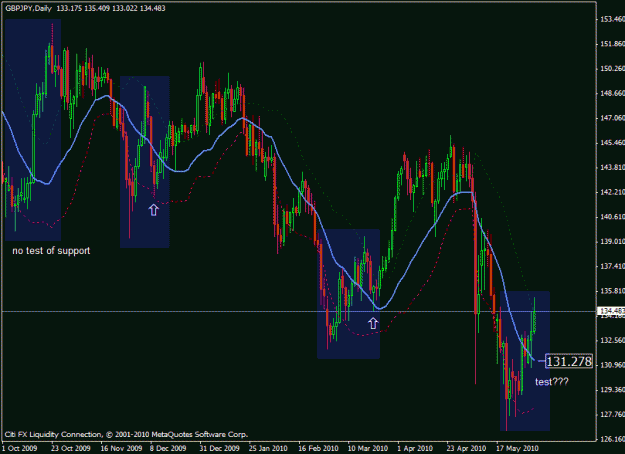The image size is (625, 454).
Task: Click the 1 Oct 2009 date label
Action: pyautogui.click(x=19, y=448)
